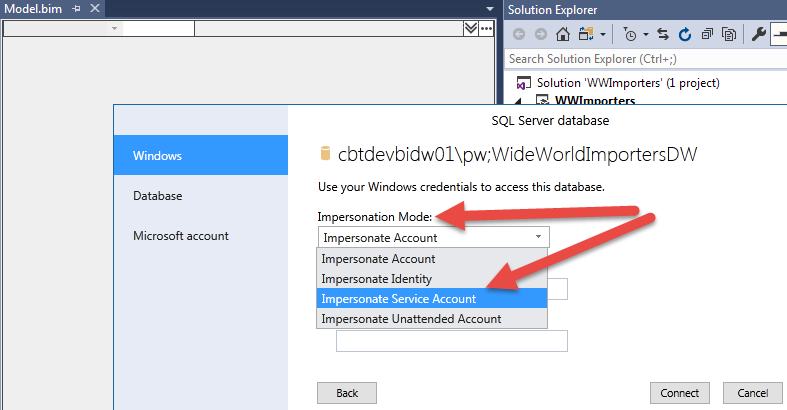
Task: Select the Microsoft account tab
Action: point(181,236)
